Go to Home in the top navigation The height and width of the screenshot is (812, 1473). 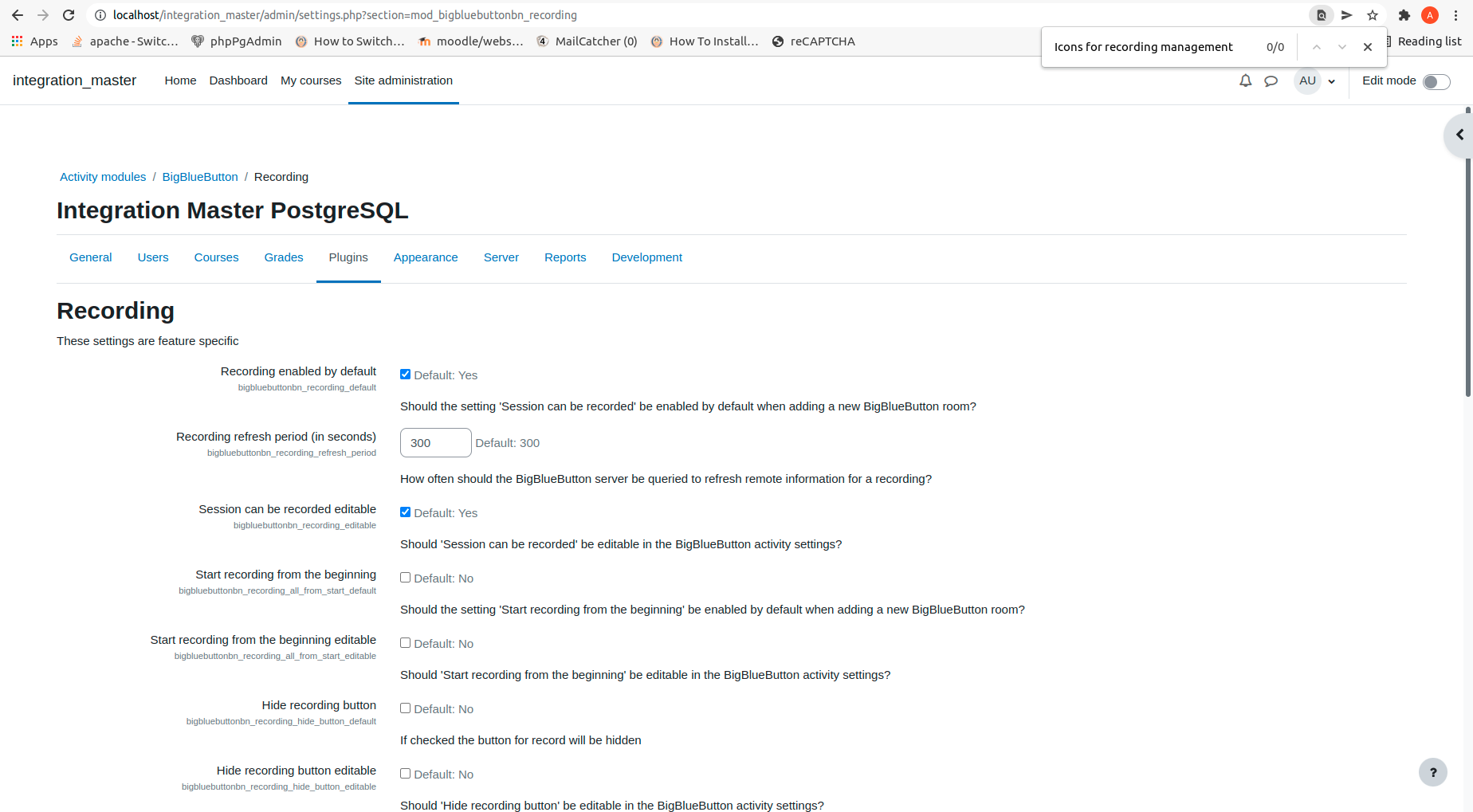pos(181,80)
